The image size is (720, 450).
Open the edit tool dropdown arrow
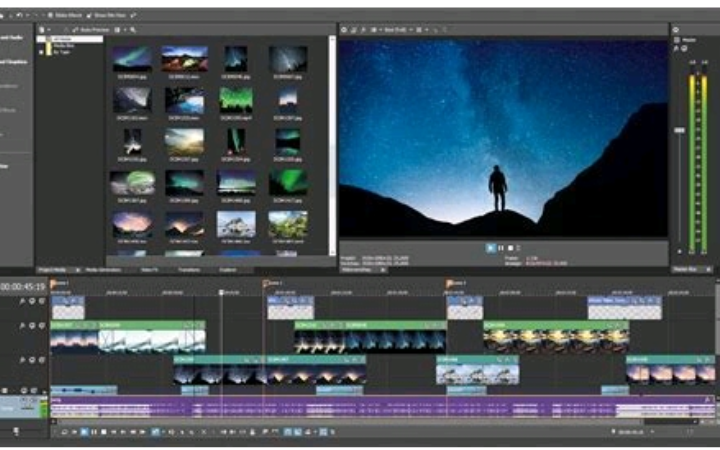pyautogui.click(x=164, y=432)
